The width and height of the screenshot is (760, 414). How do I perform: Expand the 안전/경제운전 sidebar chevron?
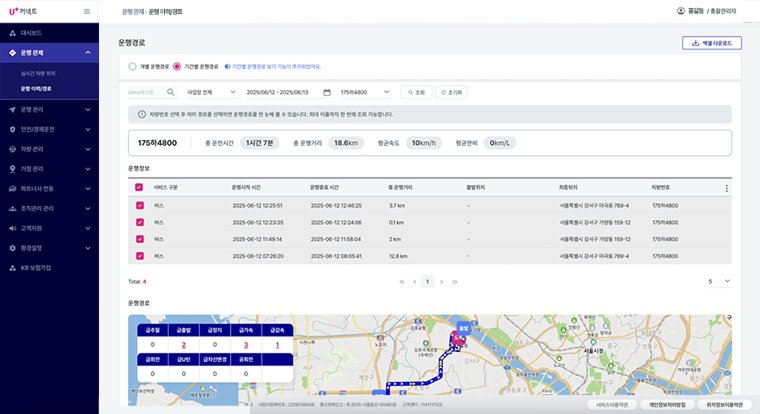click(88, 129)
